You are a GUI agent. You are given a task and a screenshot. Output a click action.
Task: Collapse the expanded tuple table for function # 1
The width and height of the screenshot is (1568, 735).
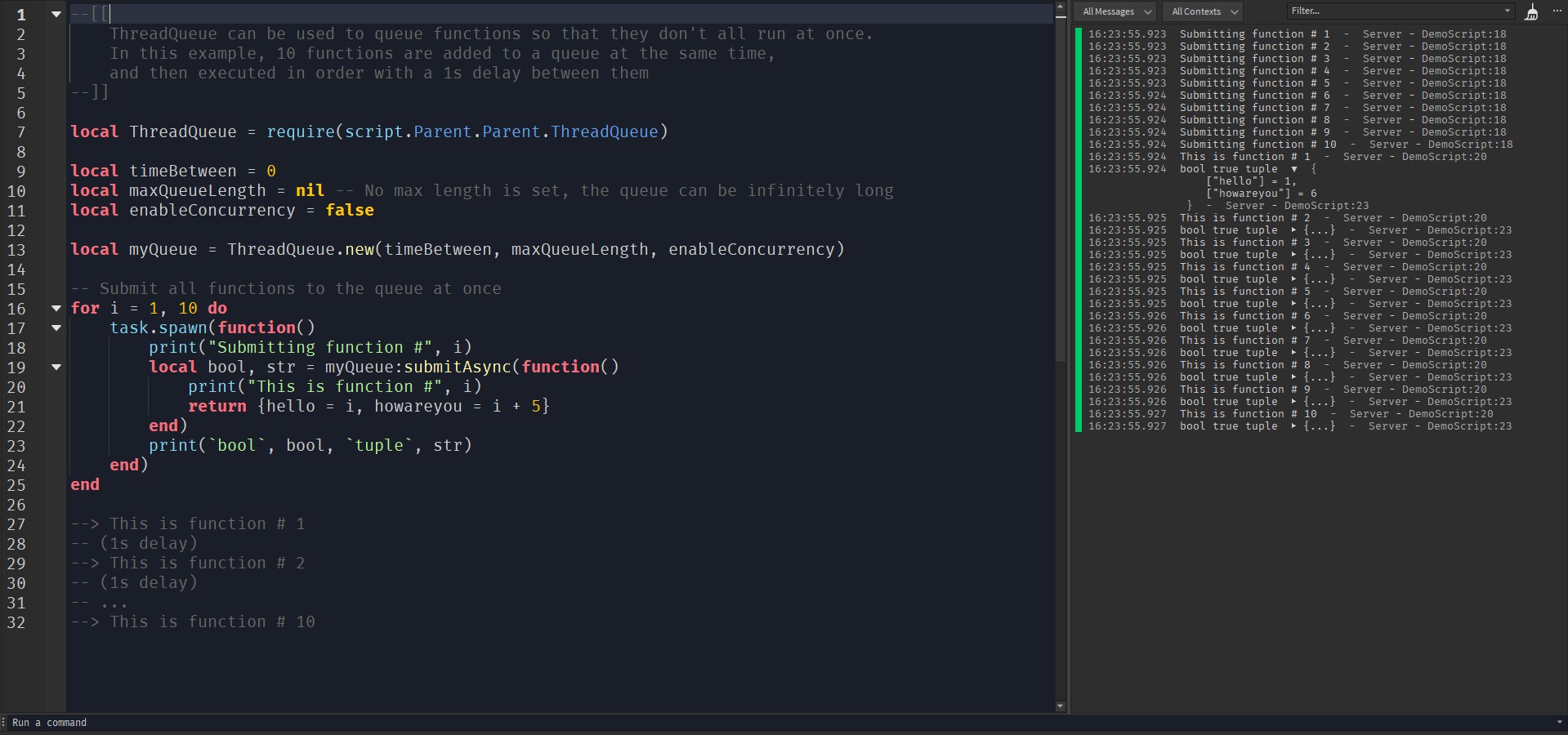click(1295, 169)
